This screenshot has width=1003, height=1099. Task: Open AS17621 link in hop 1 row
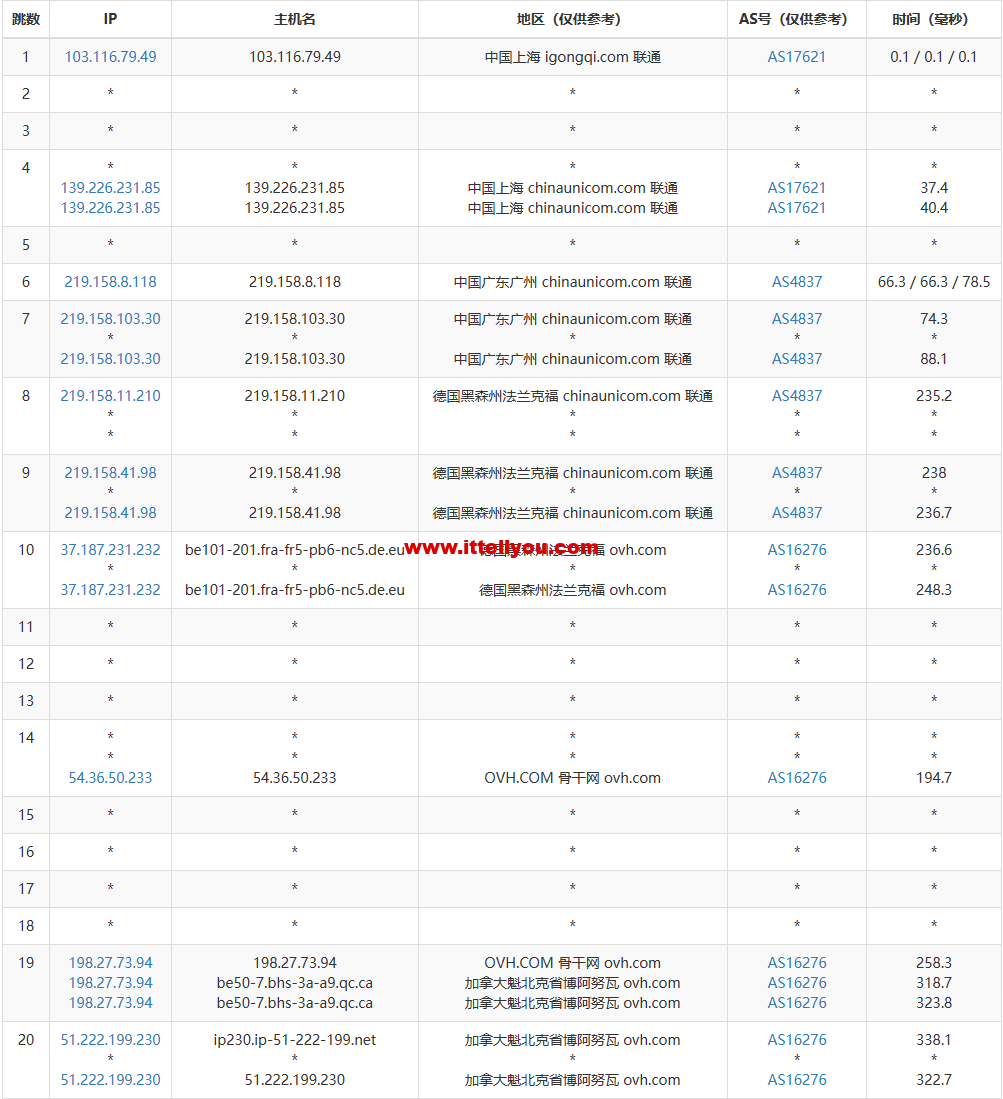(x=796, y=57)
